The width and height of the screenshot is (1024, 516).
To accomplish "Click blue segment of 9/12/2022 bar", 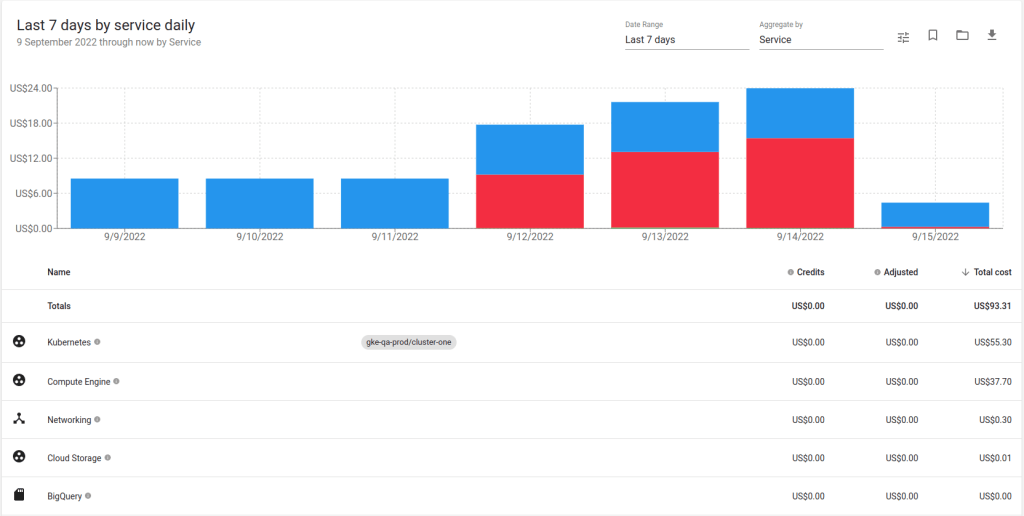I will point(530,150).
